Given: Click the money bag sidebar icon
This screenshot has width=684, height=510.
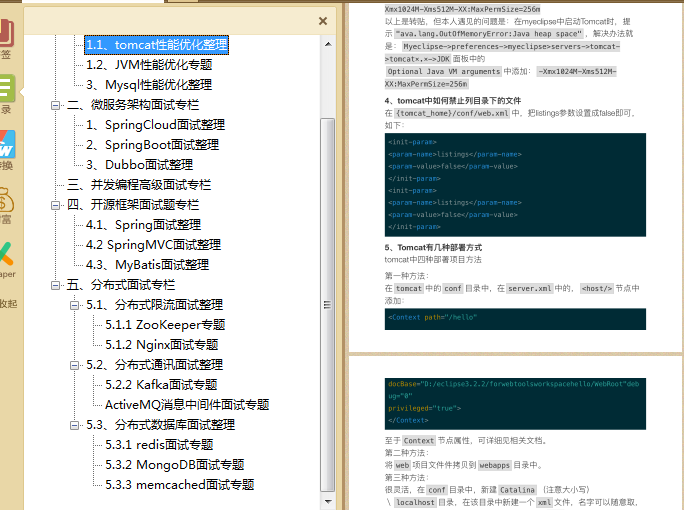Looking at the screenshot, I should tap(7, 200).
